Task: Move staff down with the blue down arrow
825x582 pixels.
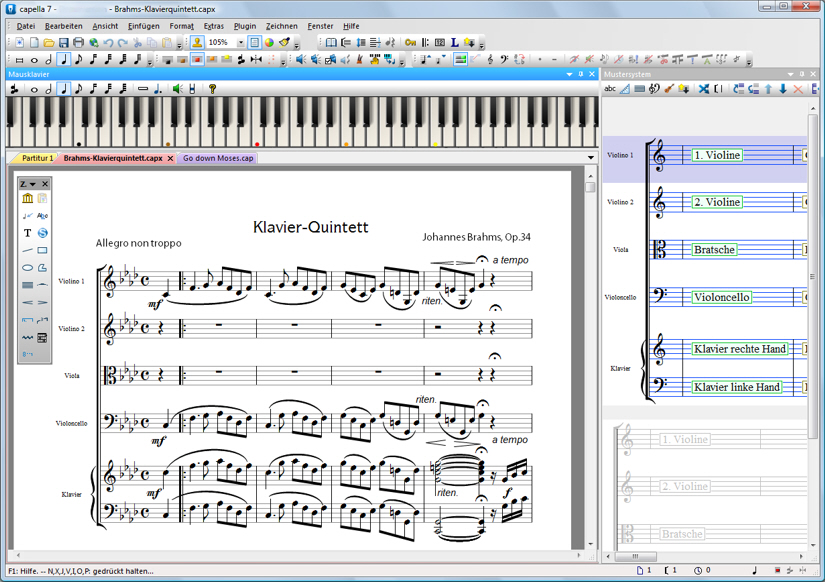Action: (783, 89)
